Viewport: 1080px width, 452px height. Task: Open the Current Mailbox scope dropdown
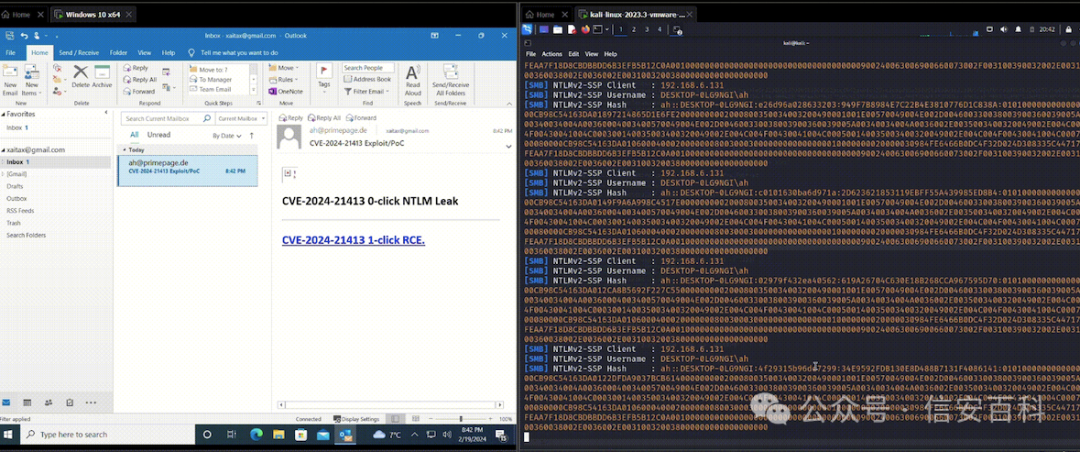pyautogui.click(x=241, y=119)
